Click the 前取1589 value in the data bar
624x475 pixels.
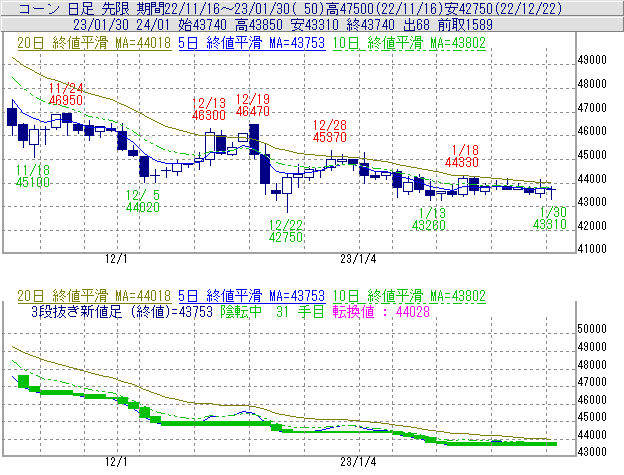pyautogui.click(x=465, y=25)
